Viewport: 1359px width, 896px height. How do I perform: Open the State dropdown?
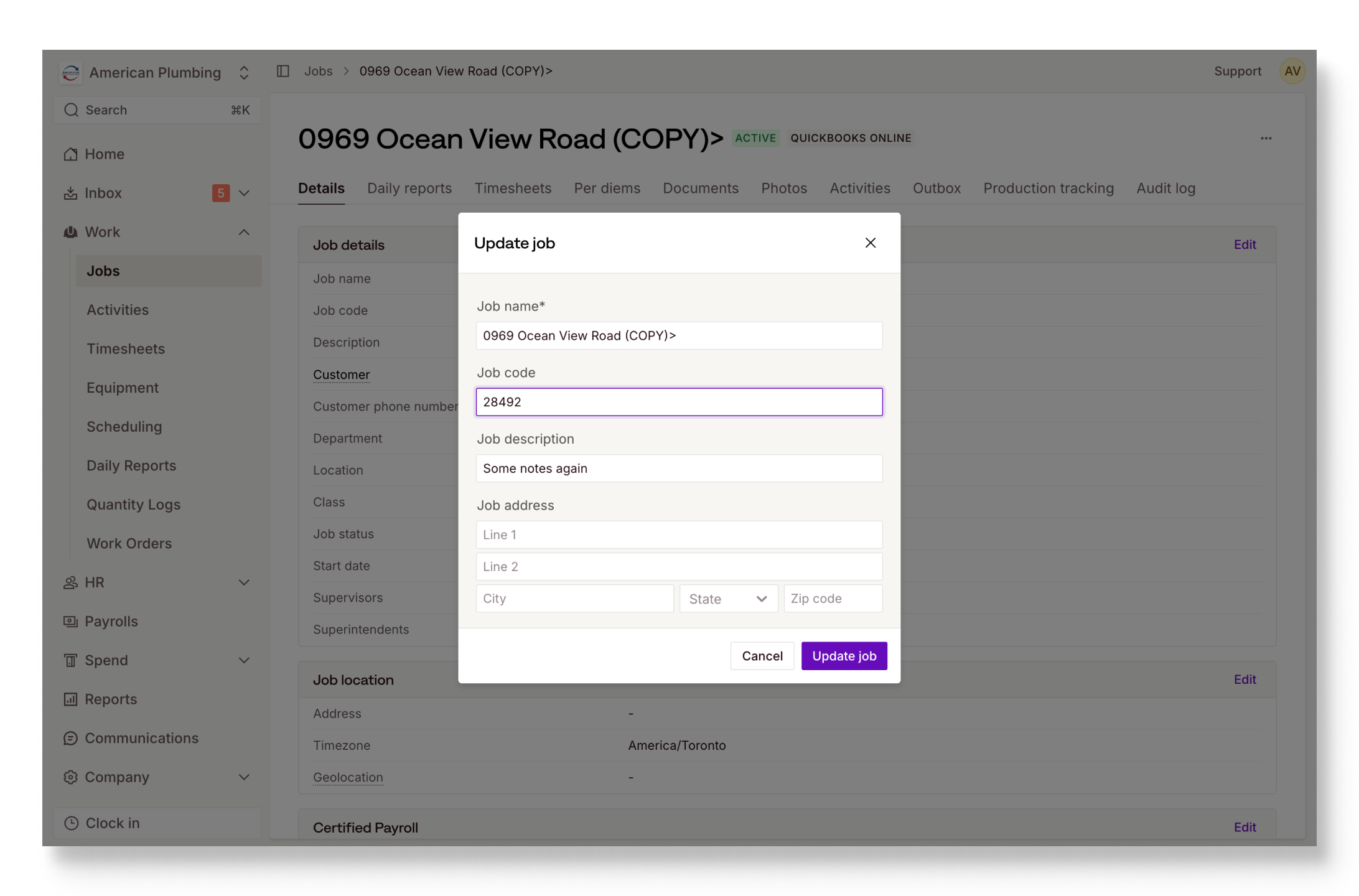(729, 599)
